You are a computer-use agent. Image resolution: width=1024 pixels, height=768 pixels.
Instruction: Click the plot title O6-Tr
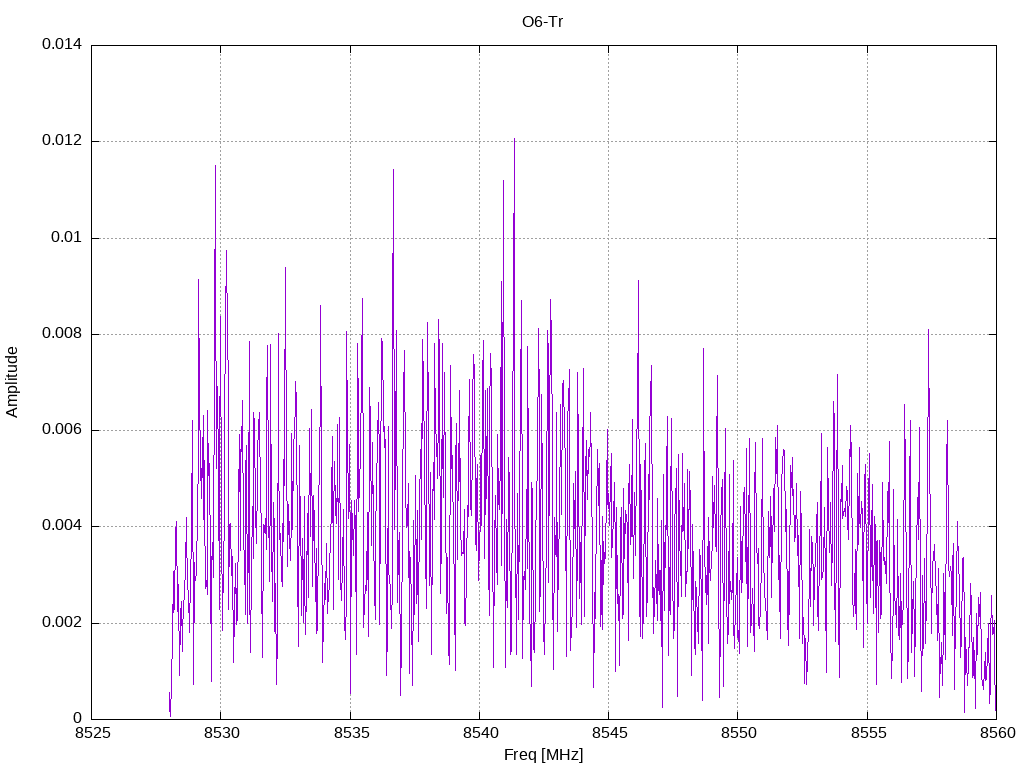[x=542, y=22]
